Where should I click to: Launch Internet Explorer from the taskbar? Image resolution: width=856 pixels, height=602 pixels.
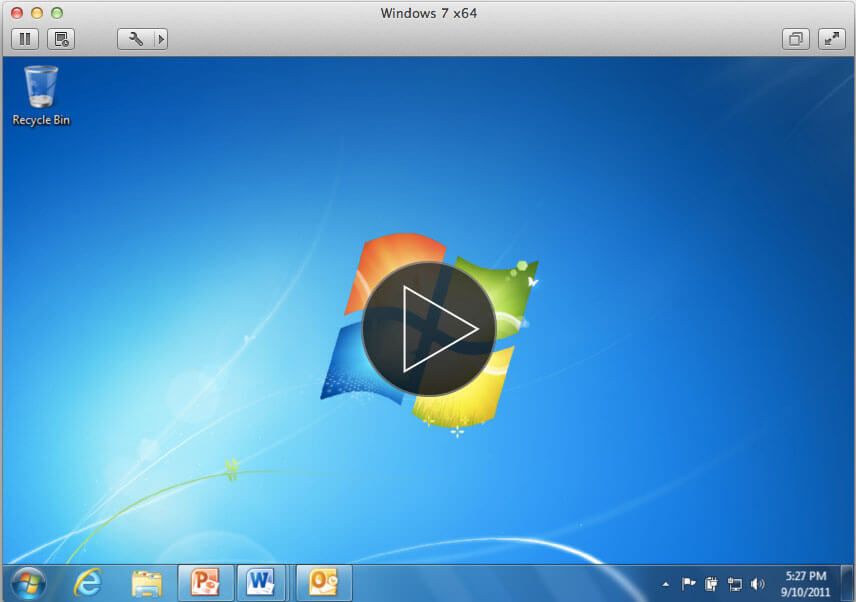[88, 583]
